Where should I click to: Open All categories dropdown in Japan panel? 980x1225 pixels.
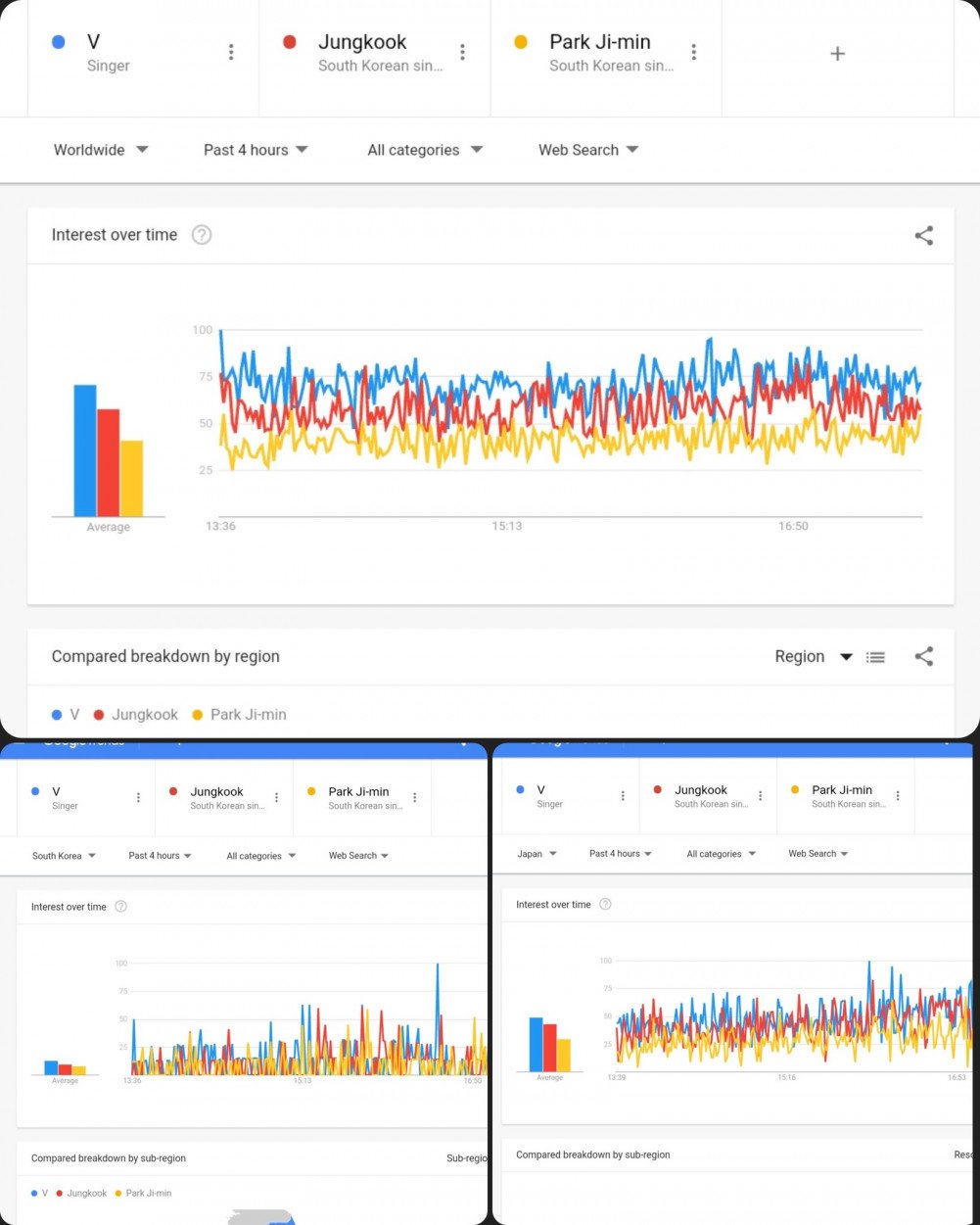(721, 854)
